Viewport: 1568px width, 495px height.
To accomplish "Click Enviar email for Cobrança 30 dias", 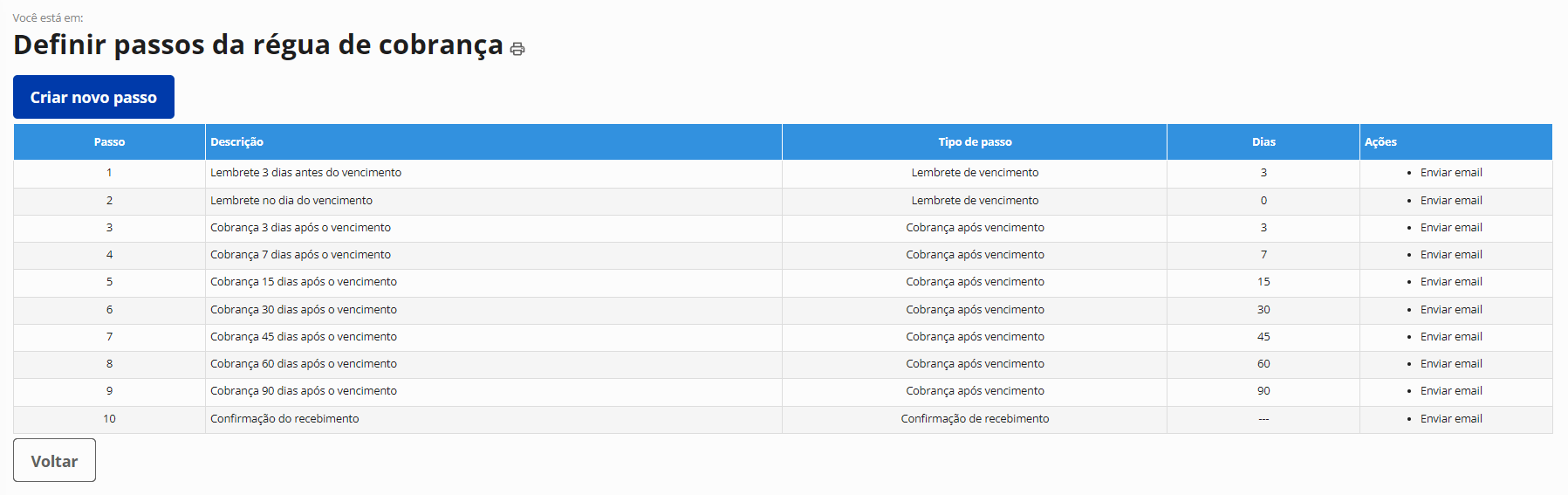I will 1450,310.
